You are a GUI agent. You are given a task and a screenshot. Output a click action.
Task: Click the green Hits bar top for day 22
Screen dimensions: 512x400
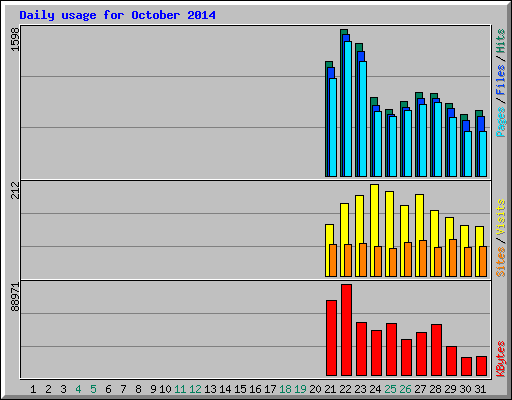(x=344, y=32)
